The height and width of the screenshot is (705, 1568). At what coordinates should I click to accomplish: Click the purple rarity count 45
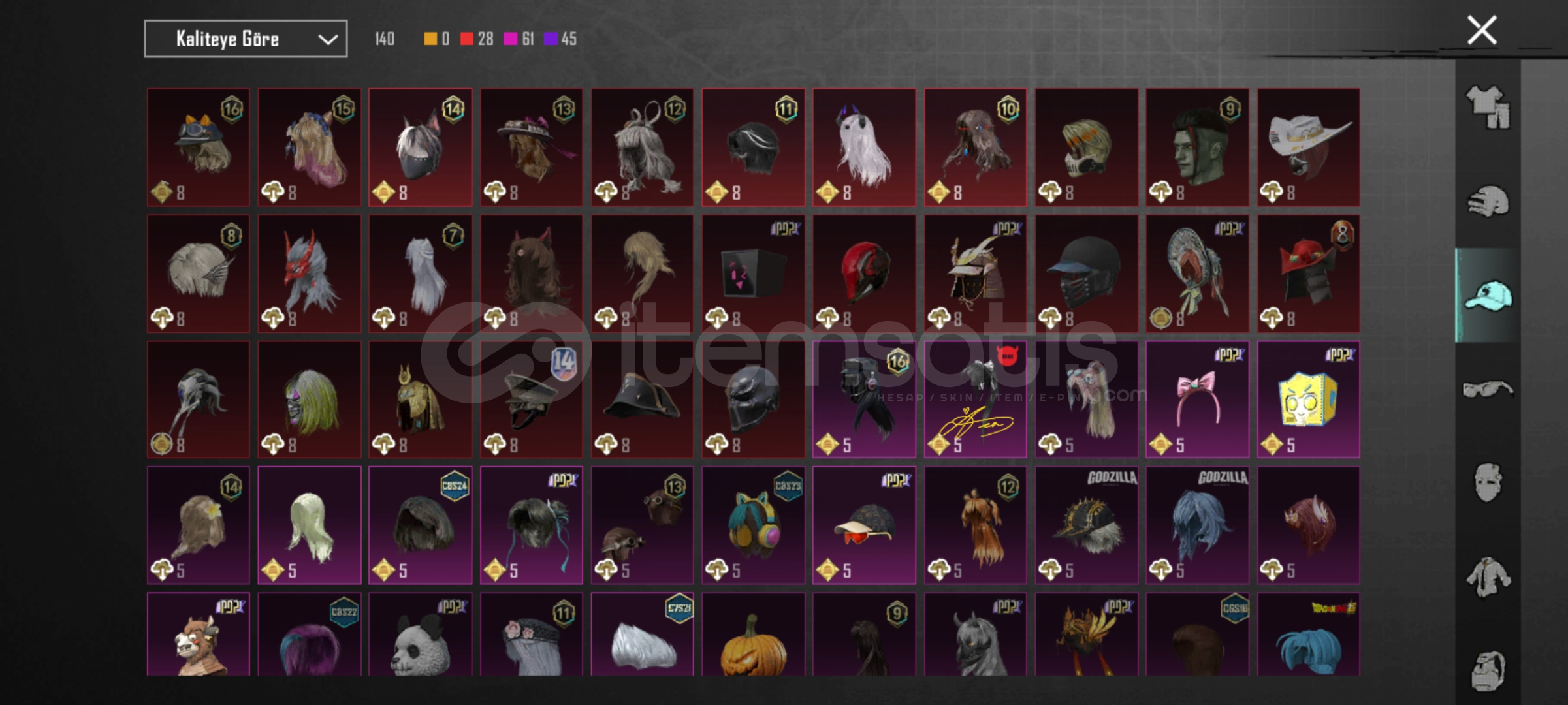click(x=569, y=39)
